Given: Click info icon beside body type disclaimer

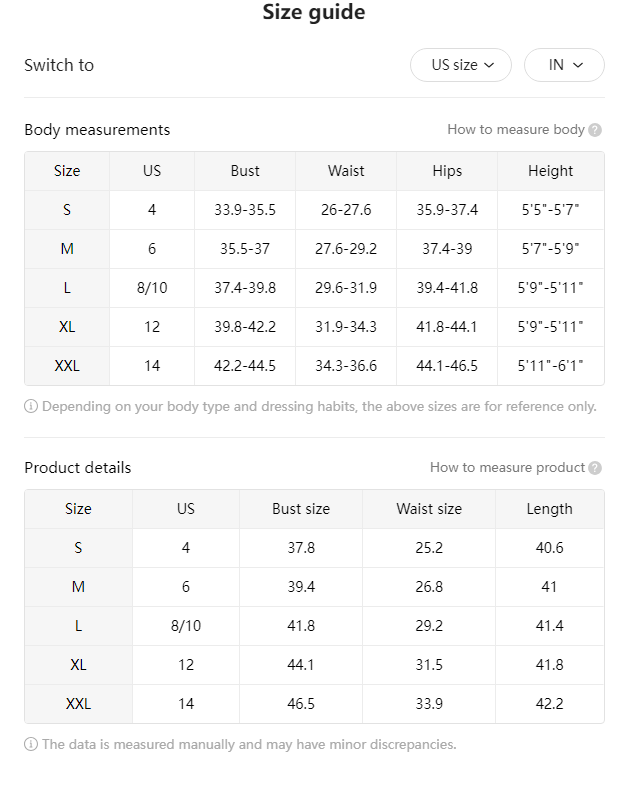Looking at the screenshot, I should click(31, 406).
